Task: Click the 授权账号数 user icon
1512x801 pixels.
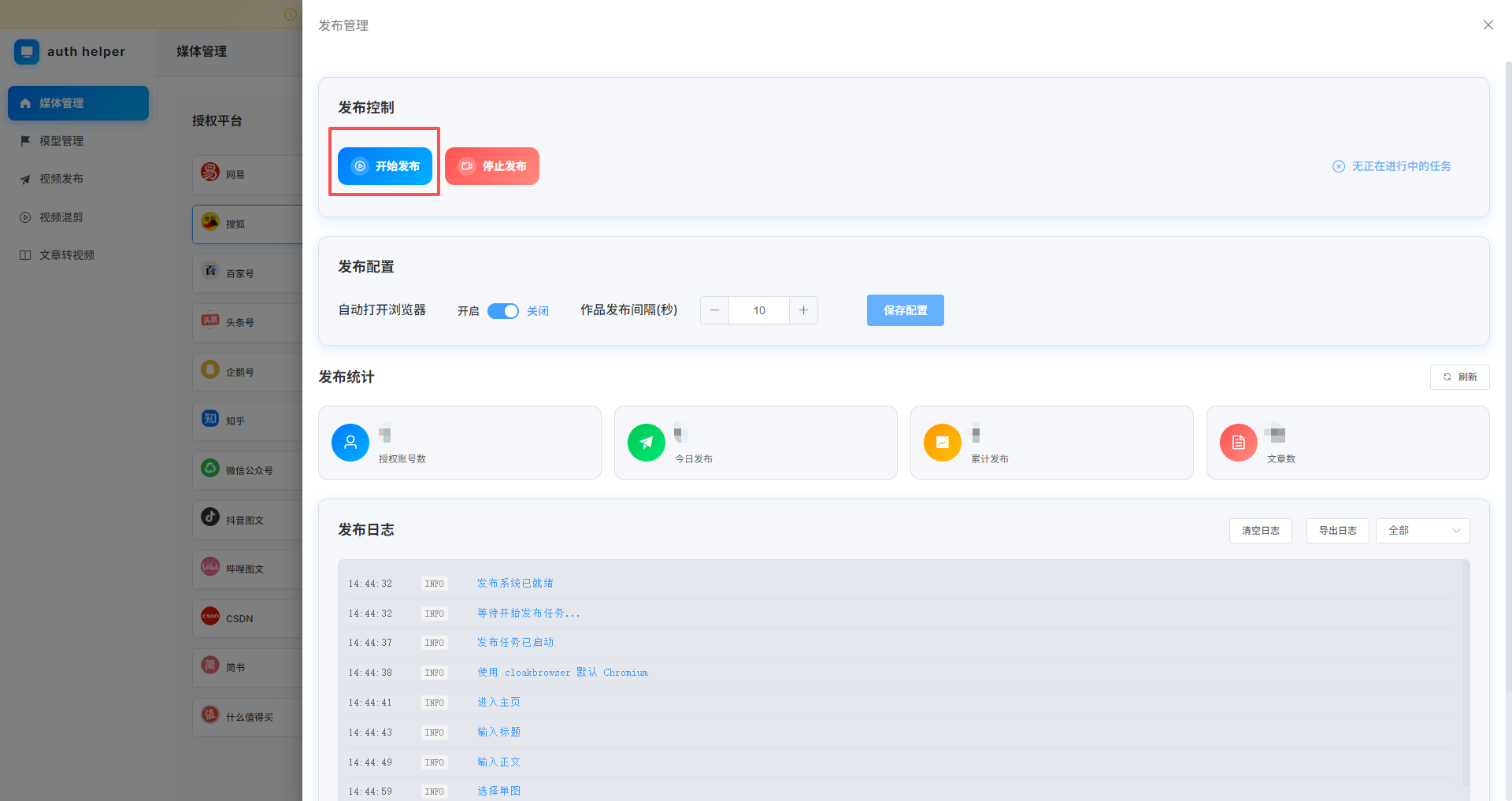Action: point(350,443)
